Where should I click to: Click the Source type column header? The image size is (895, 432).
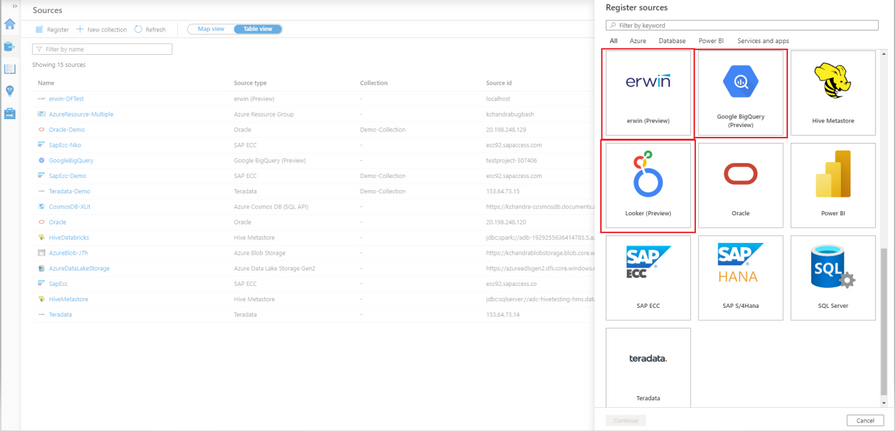[250, 83]
